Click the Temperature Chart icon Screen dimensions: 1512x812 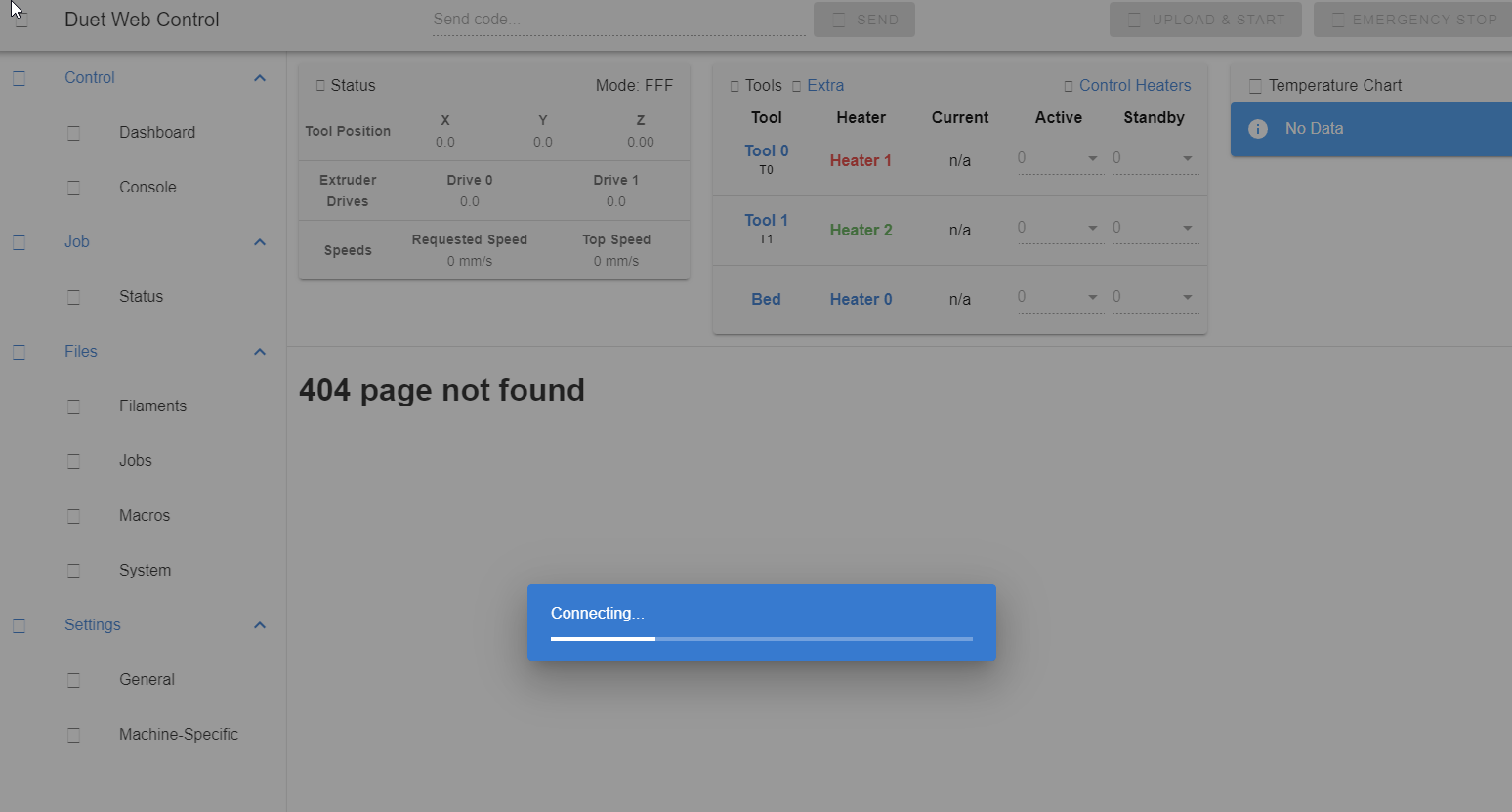click(1256, 85)
